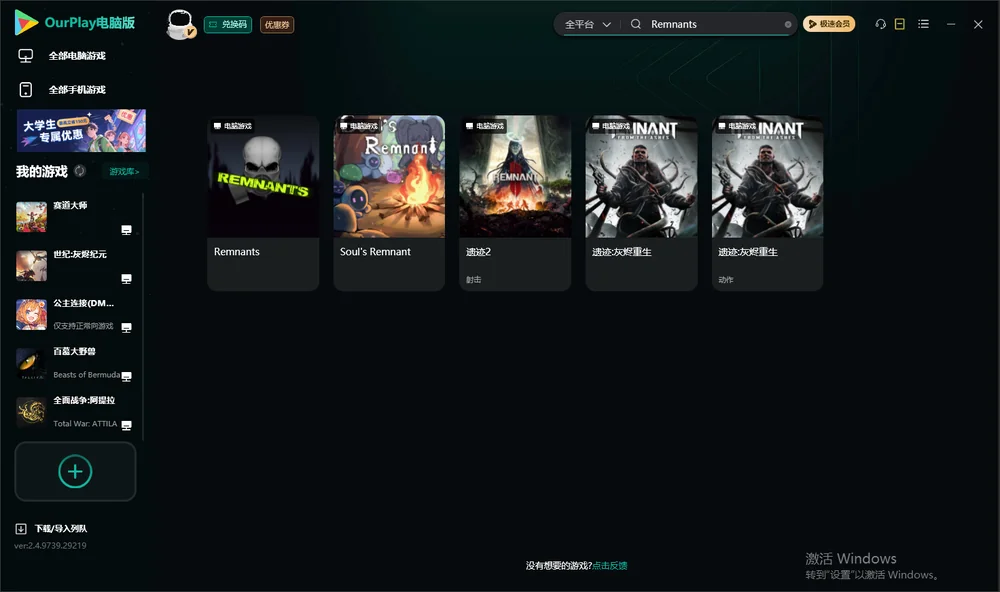Minimize the OurPlay window
Viewport: 1000px width, 592px height.
coord(951,24)
